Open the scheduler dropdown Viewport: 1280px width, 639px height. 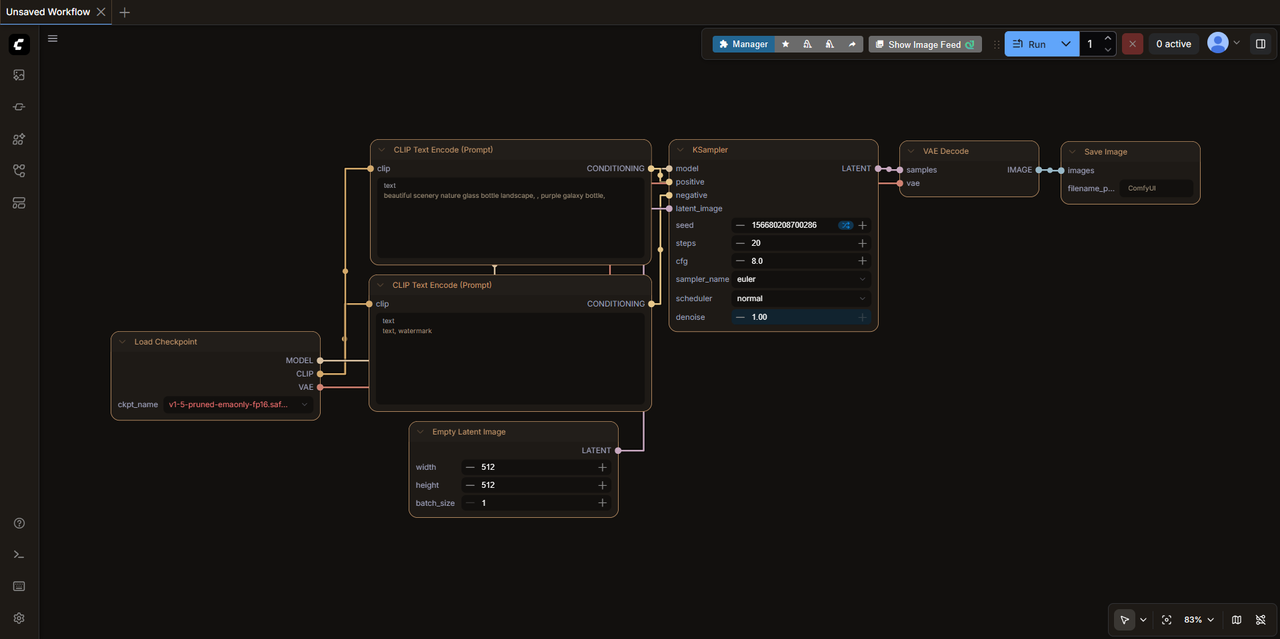[x=801, y=298]
